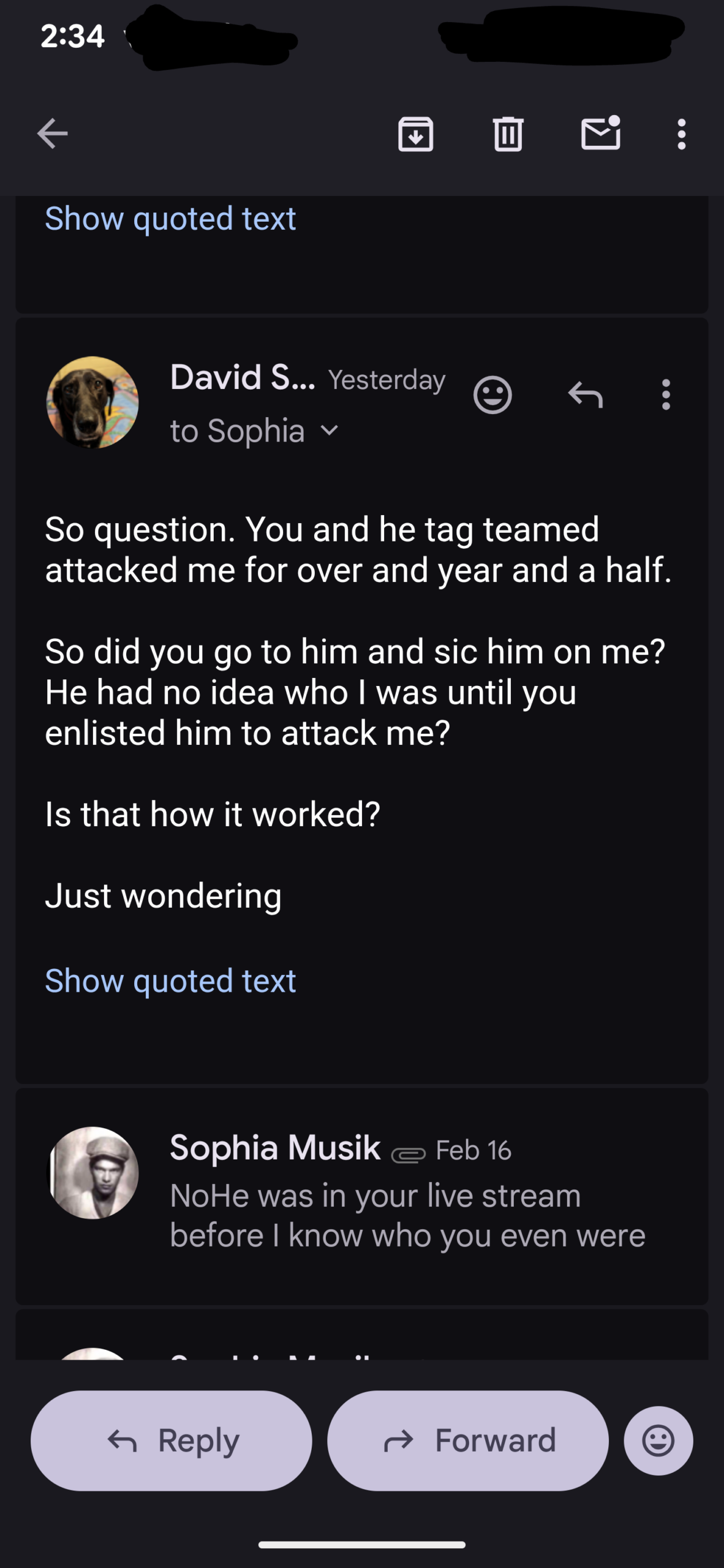724x1568 pixels.
Task: Add emoji reaction to David's message
Action: point(492,395)
